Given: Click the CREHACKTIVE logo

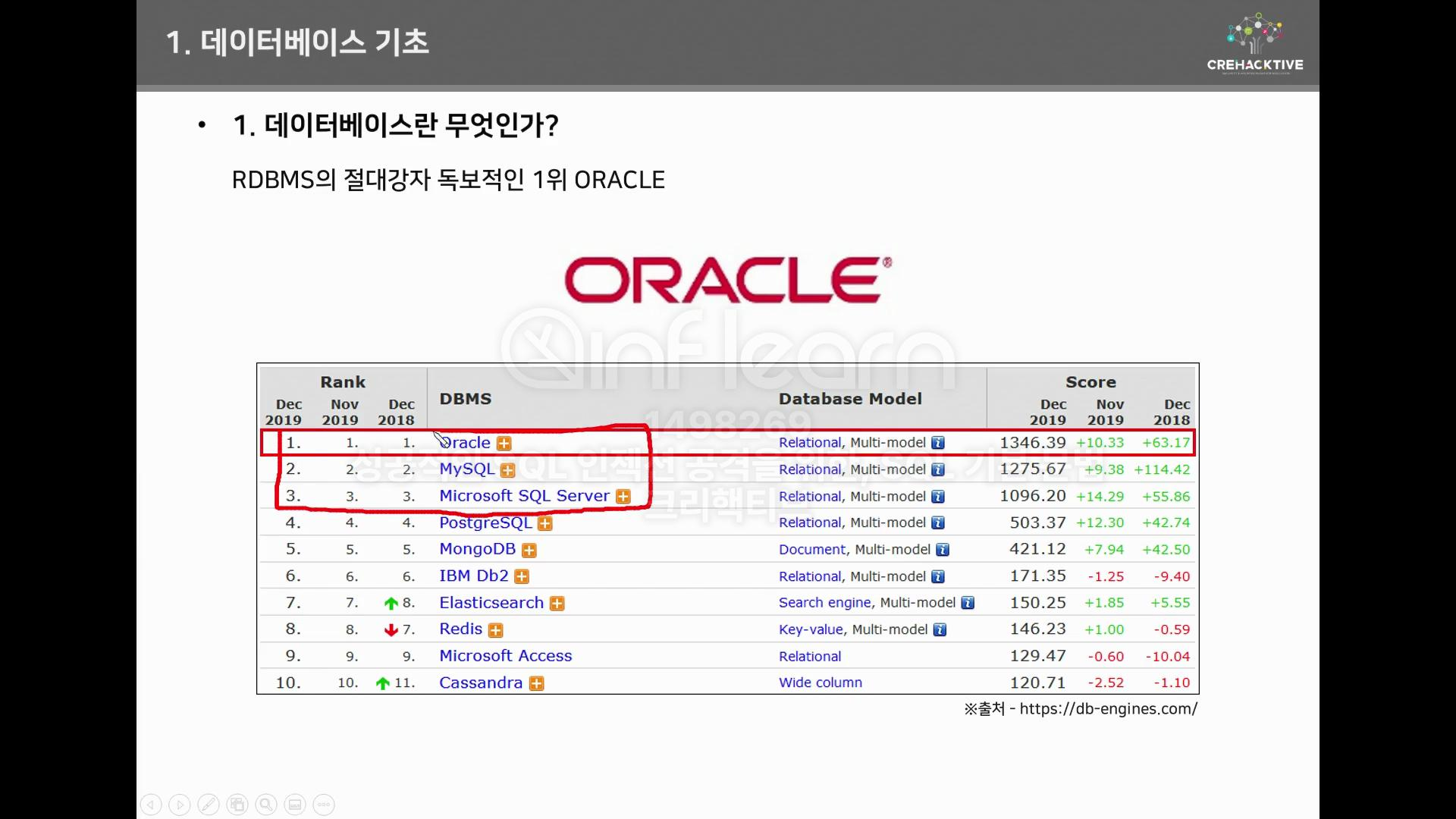Looking at the screenshot, I should coord(1255,43).
